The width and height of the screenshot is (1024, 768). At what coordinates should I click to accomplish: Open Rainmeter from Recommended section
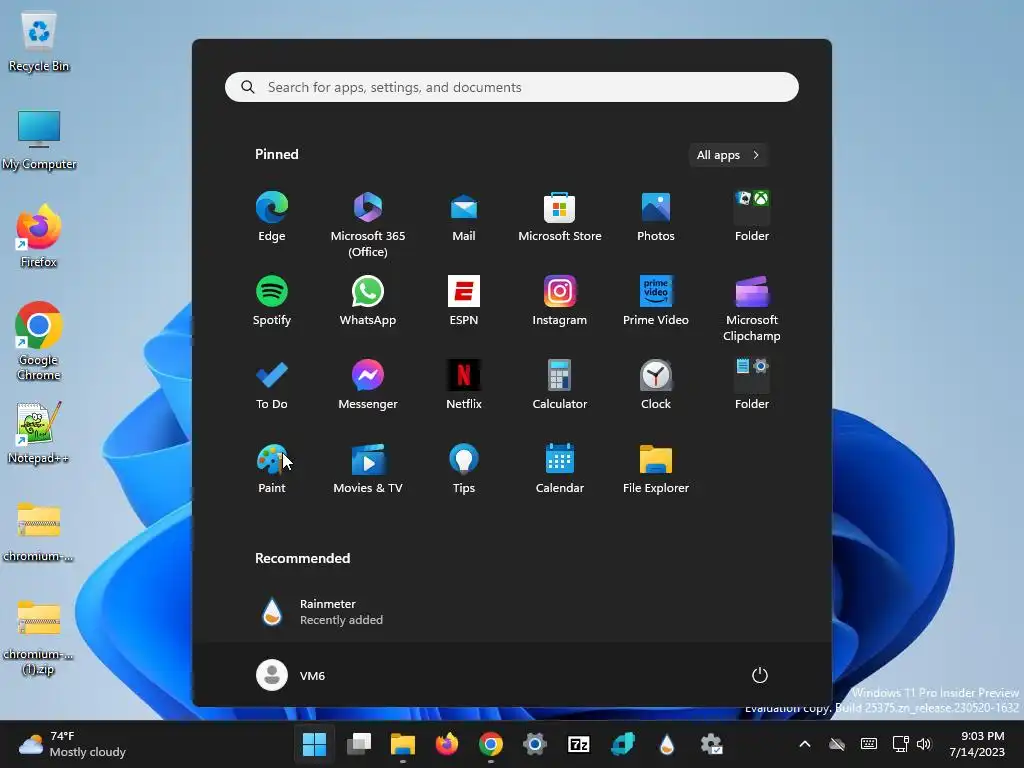pos(323,612)
